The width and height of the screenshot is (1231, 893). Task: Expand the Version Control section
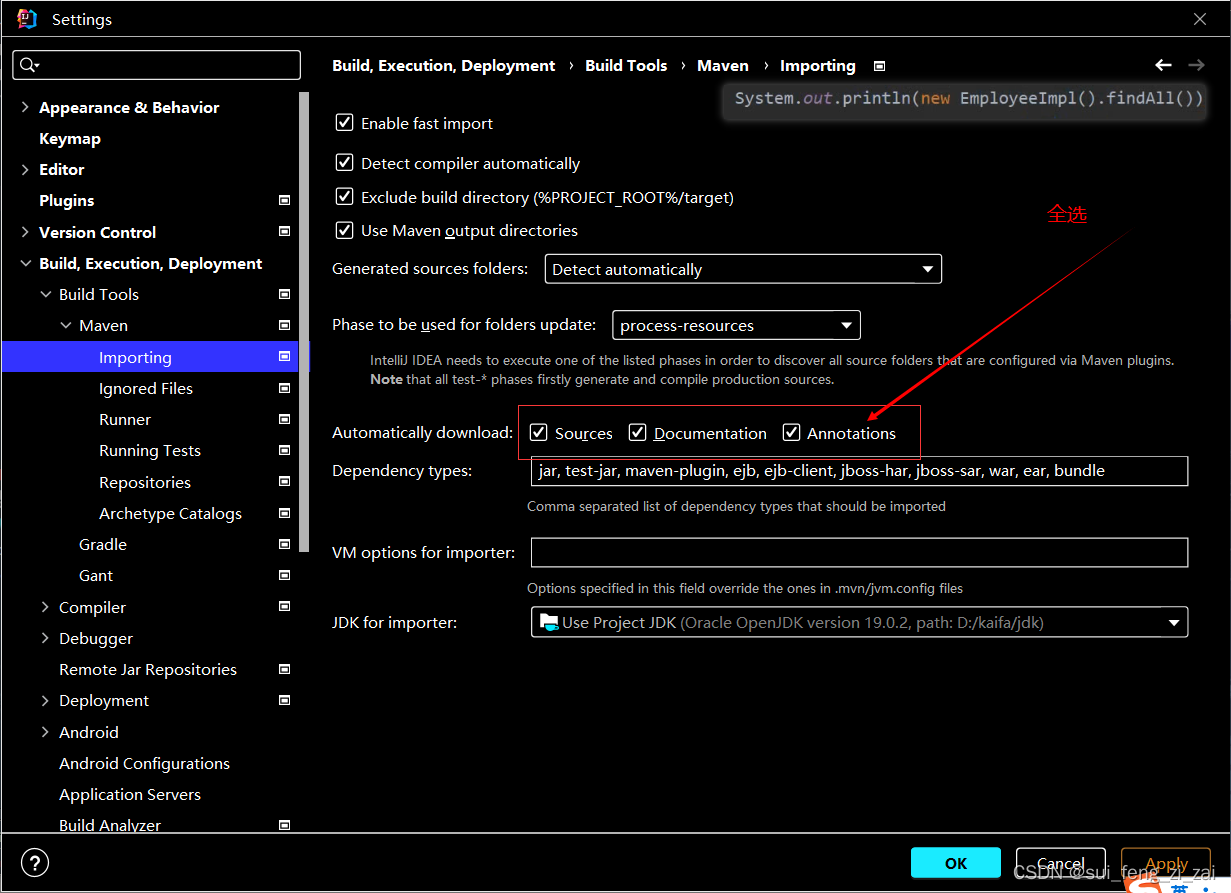click(x=25, y=232)
